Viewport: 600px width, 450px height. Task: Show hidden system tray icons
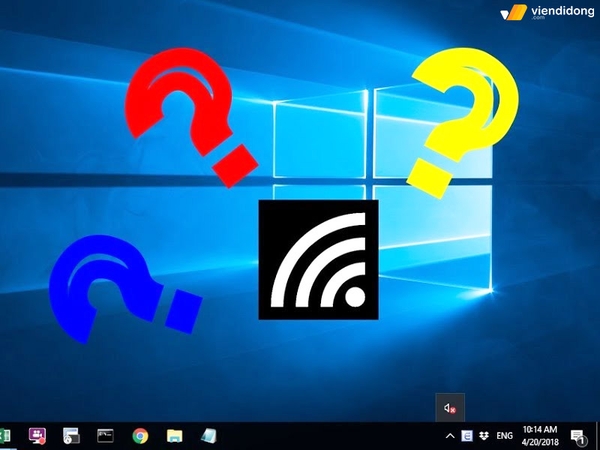[450, 436]
